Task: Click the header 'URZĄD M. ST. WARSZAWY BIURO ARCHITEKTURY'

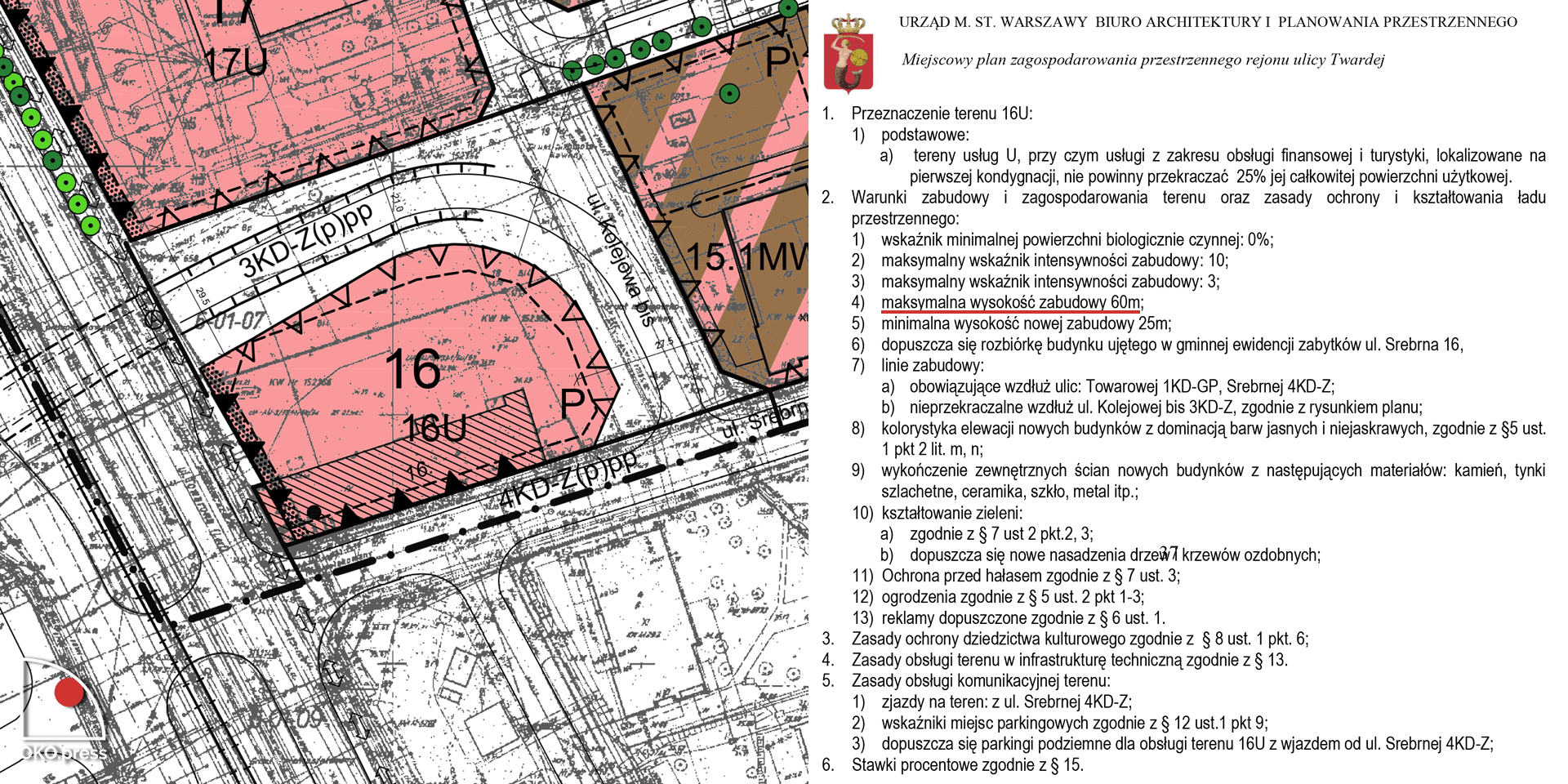Action: [x=1208, y=22]
